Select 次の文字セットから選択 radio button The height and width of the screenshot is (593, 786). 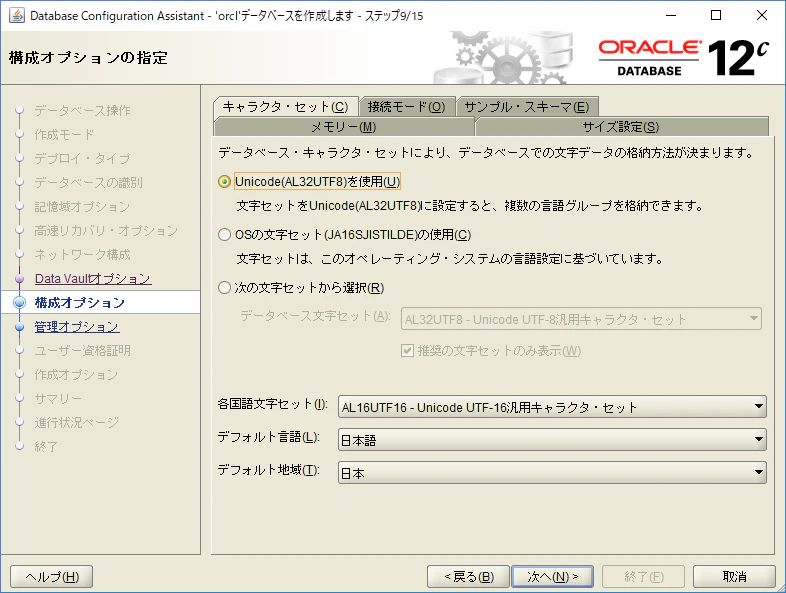click(x=225, y=288)
